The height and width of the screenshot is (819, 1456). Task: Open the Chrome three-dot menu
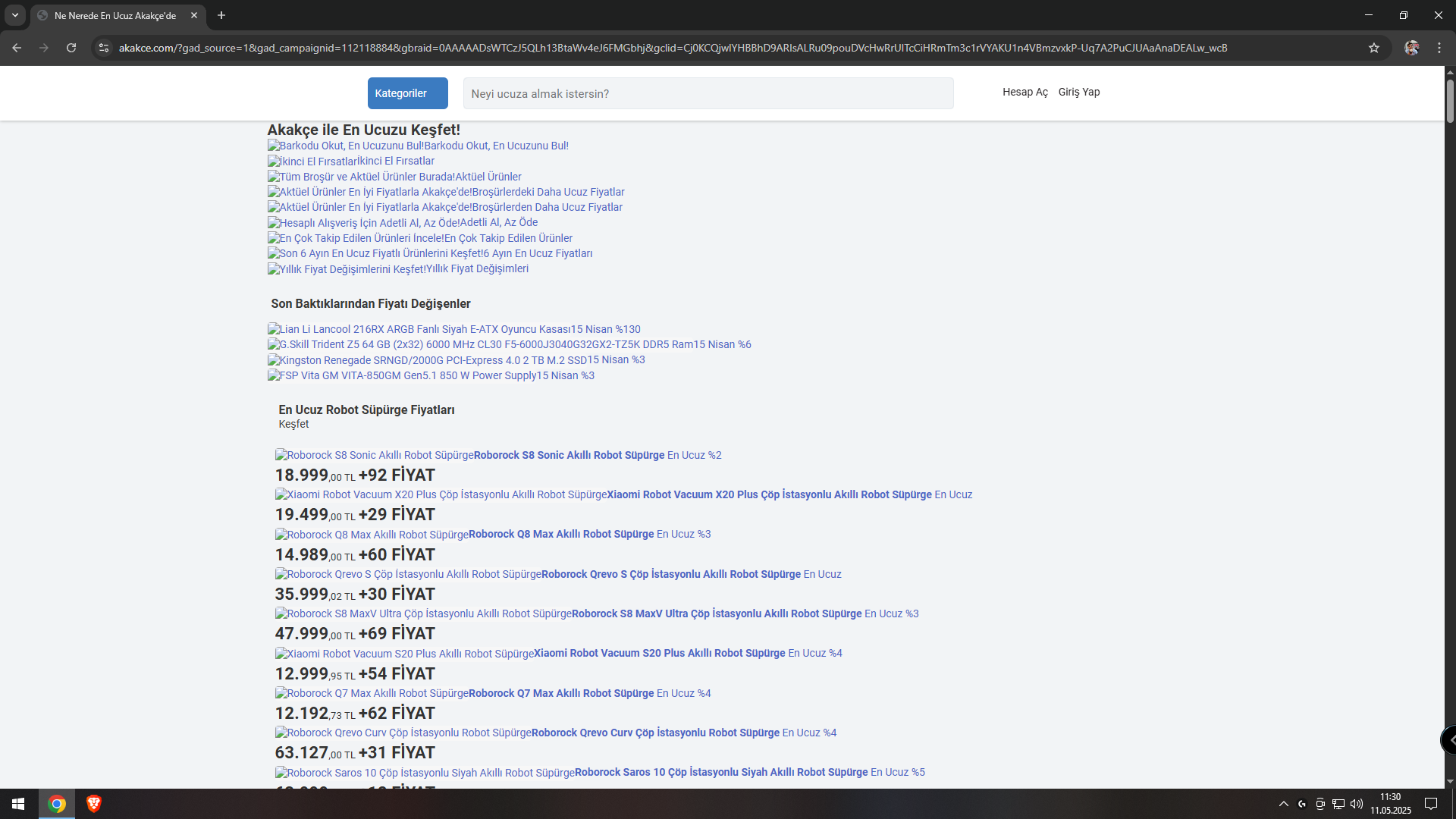click(x=1439, y=48)
